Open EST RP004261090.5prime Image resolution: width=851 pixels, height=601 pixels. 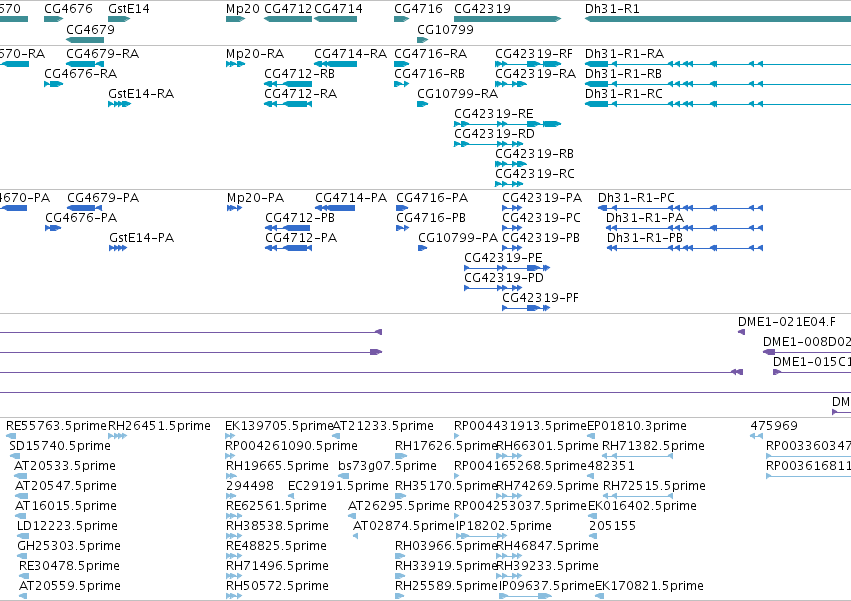291,446
